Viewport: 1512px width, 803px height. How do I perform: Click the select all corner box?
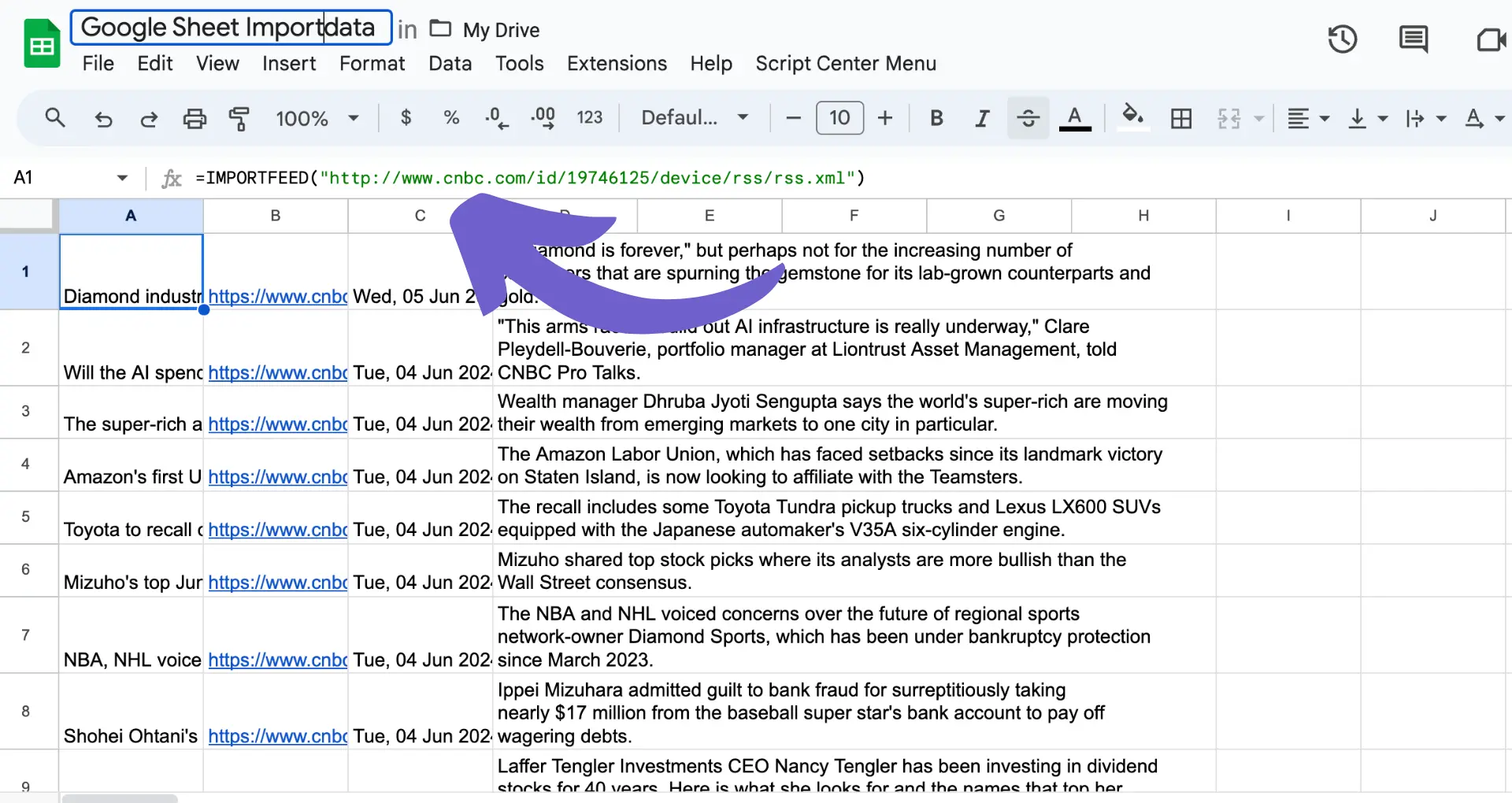click(x=28, y=216)
